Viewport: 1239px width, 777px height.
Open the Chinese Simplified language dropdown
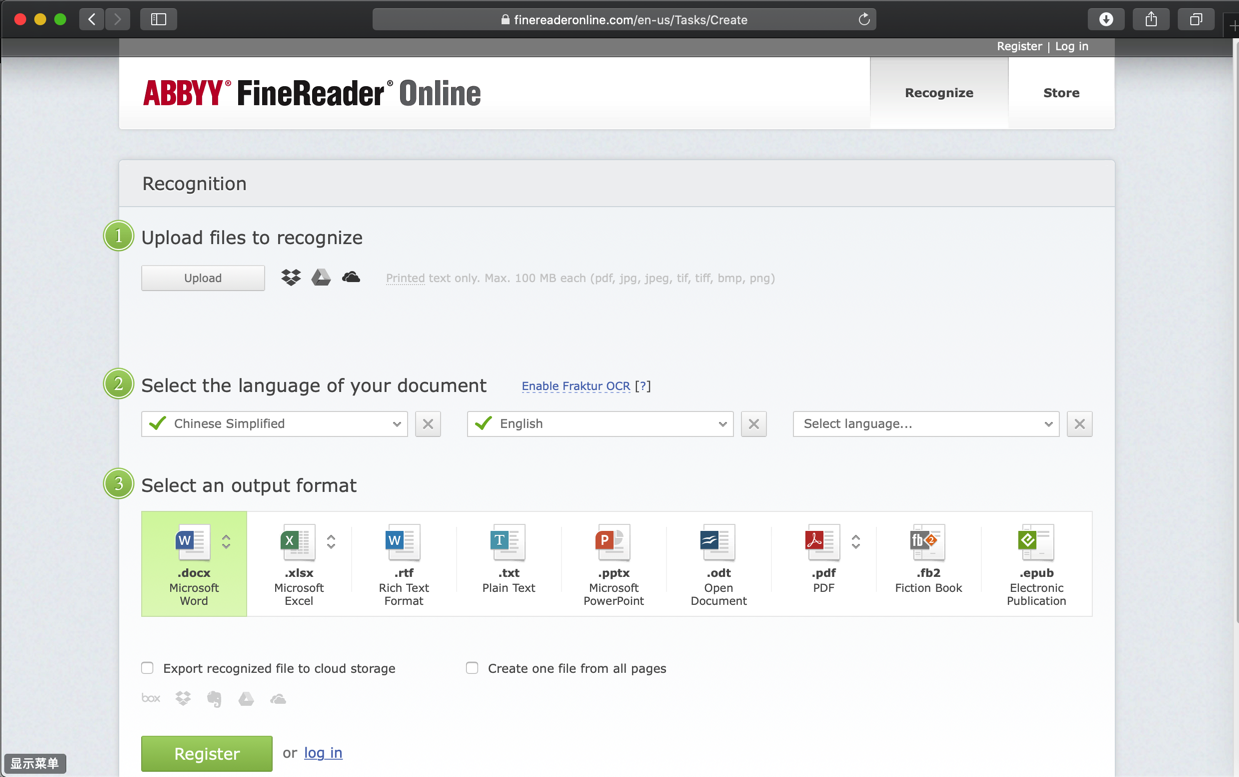[275, 424]
